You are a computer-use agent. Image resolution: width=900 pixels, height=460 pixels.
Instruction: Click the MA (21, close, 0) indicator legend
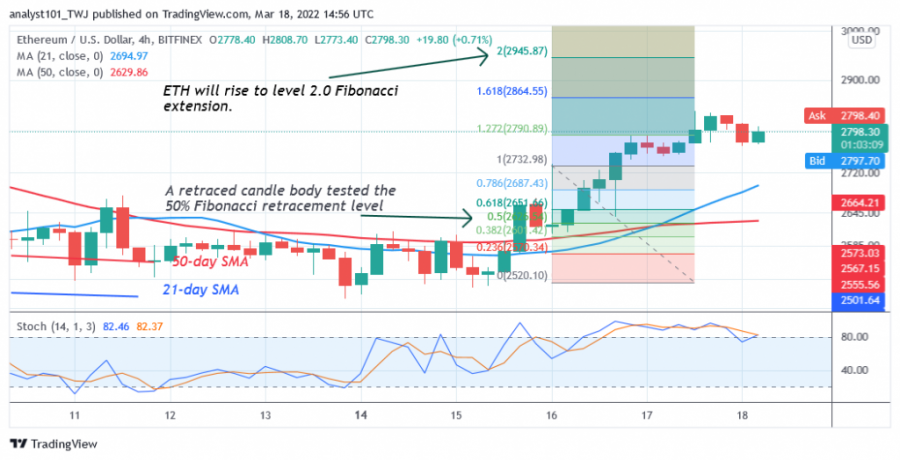tap(82, 56)
